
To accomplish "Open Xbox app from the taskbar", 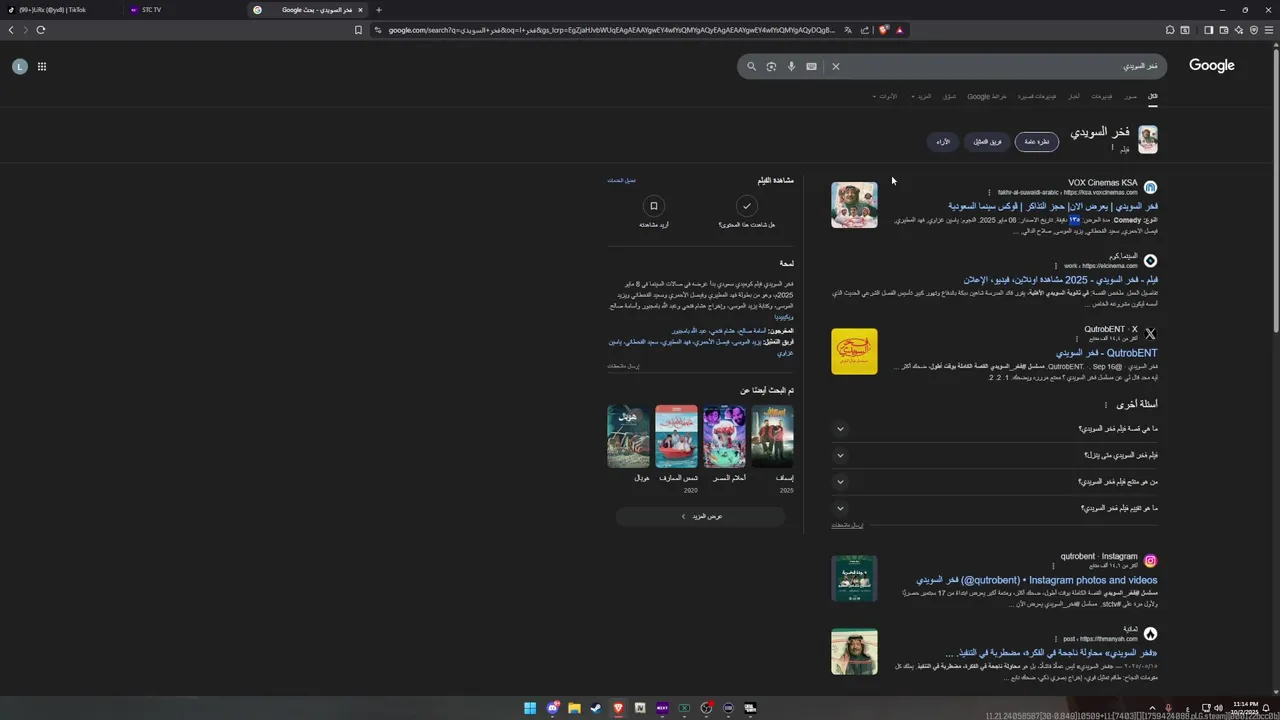I will pyautogui.click(x=684, y=708).
